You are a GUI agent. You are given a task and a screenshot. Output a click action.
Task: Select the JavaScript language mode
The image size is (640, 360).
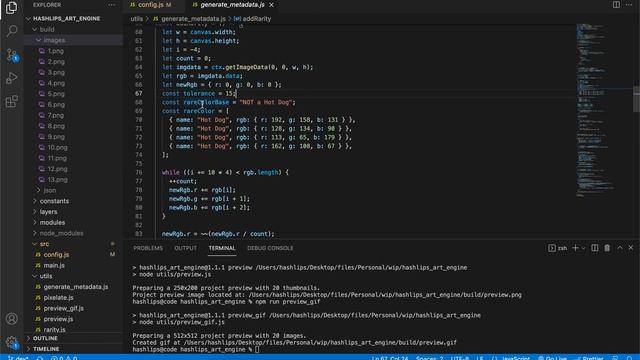click(x=516, y=358)
